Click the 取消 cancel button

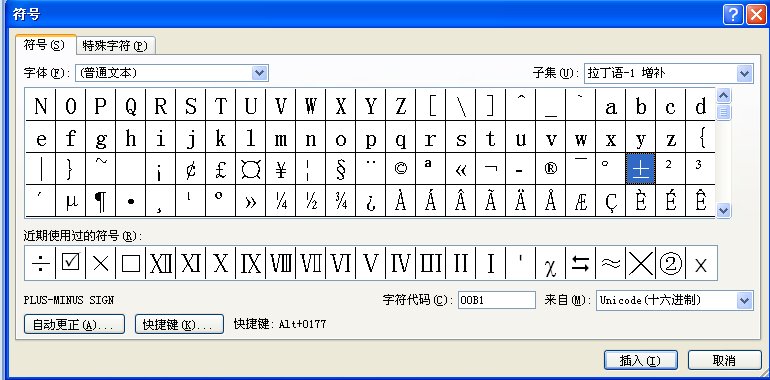pos(724,360)
